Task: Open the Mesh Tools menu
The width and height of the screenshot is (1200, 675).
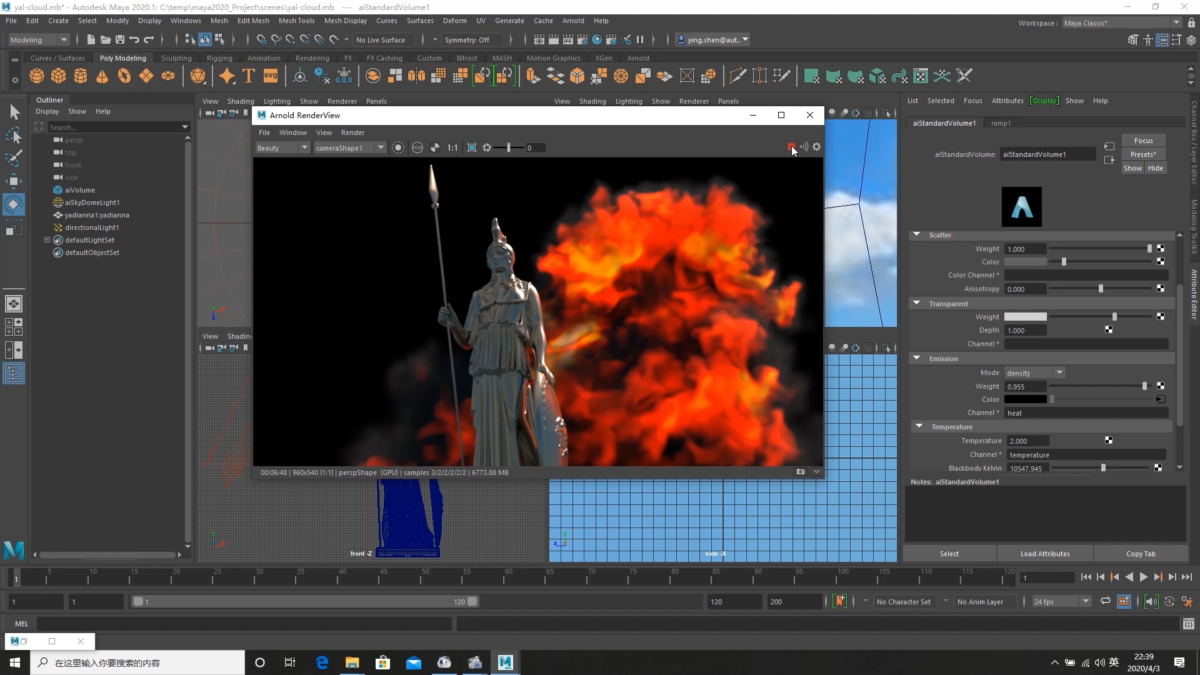Action: point(296,20)
